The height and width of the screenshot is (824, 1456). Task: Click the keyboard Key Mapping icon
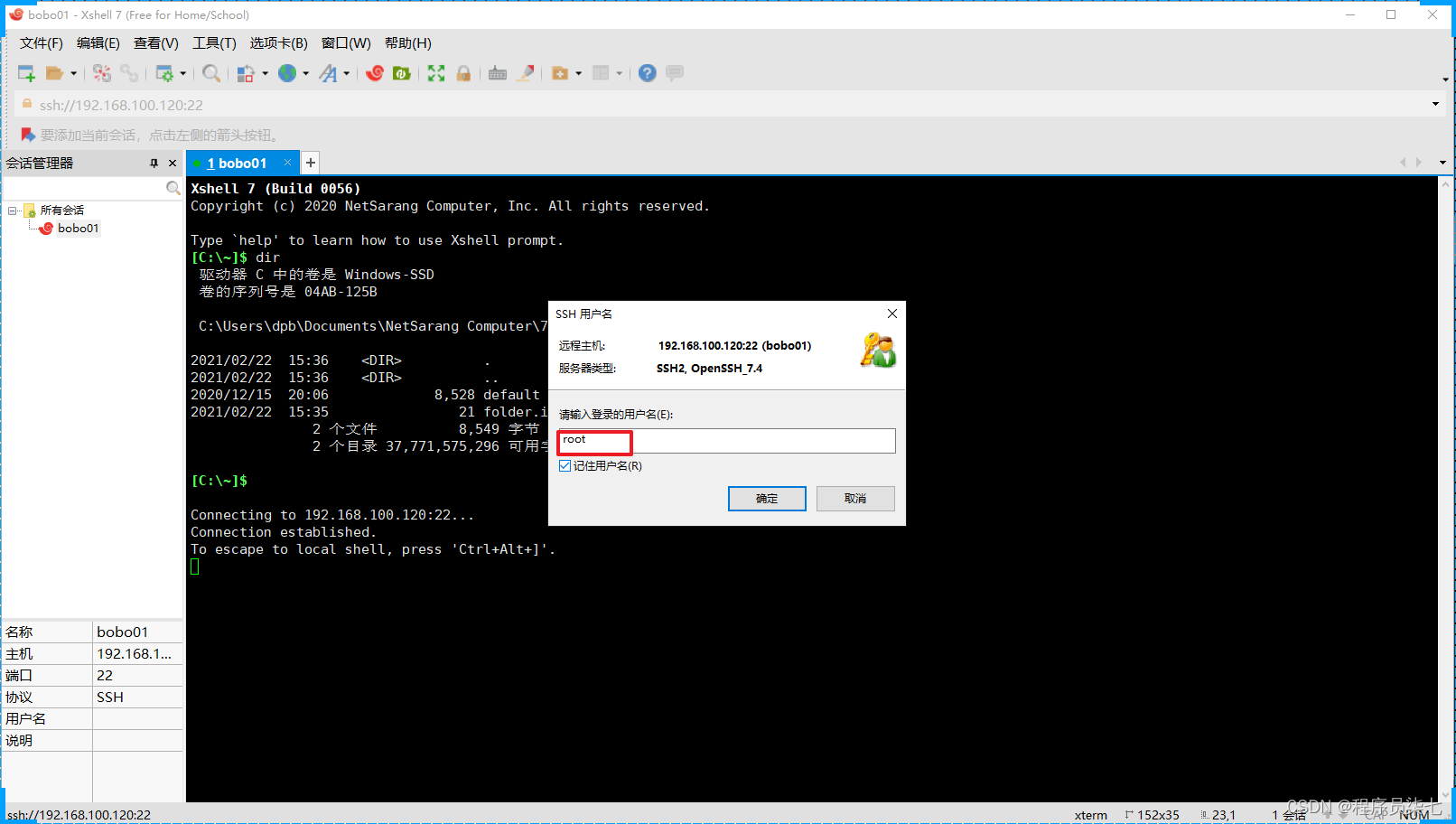498,73
